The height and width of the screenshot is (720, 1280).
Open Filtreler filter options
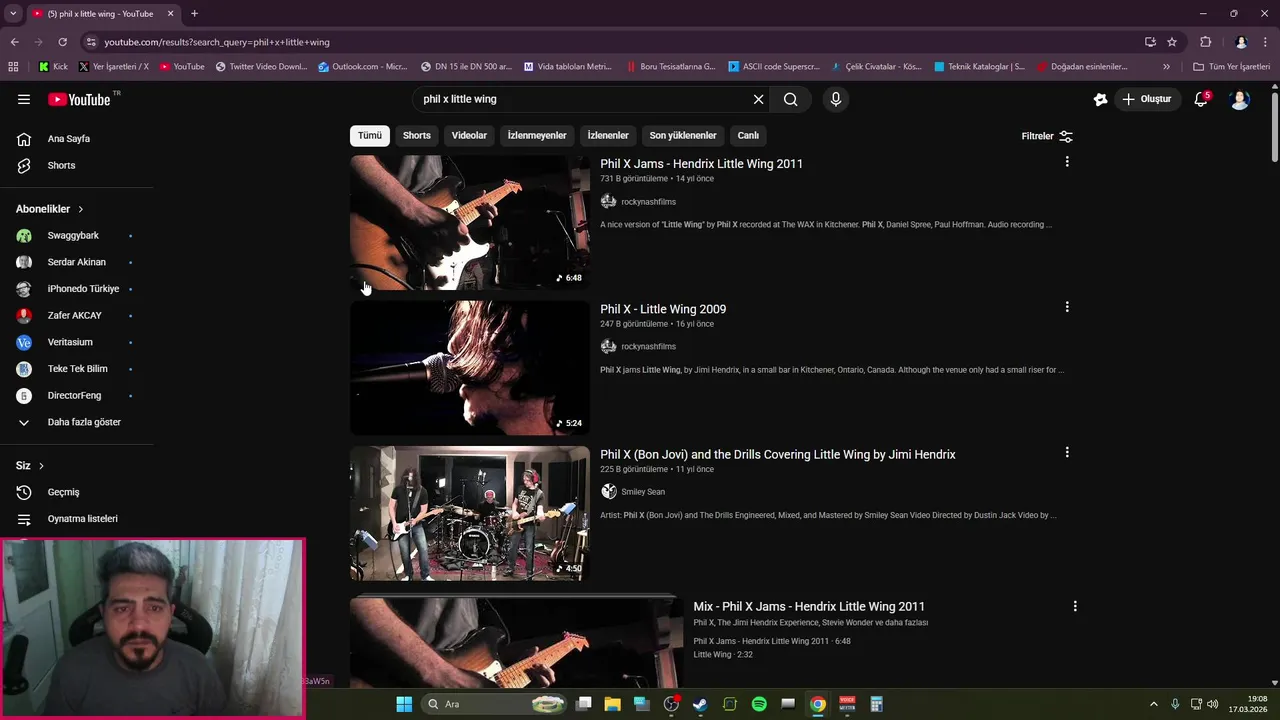pyautogui.click(x=1047, y=136)
